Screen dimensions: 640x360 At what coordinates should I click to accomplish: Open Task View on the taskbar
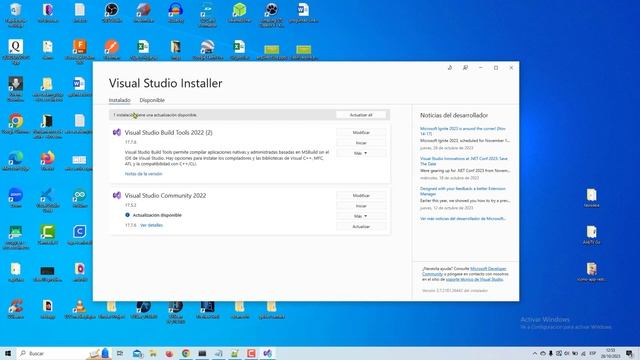(x=120, y=353)
